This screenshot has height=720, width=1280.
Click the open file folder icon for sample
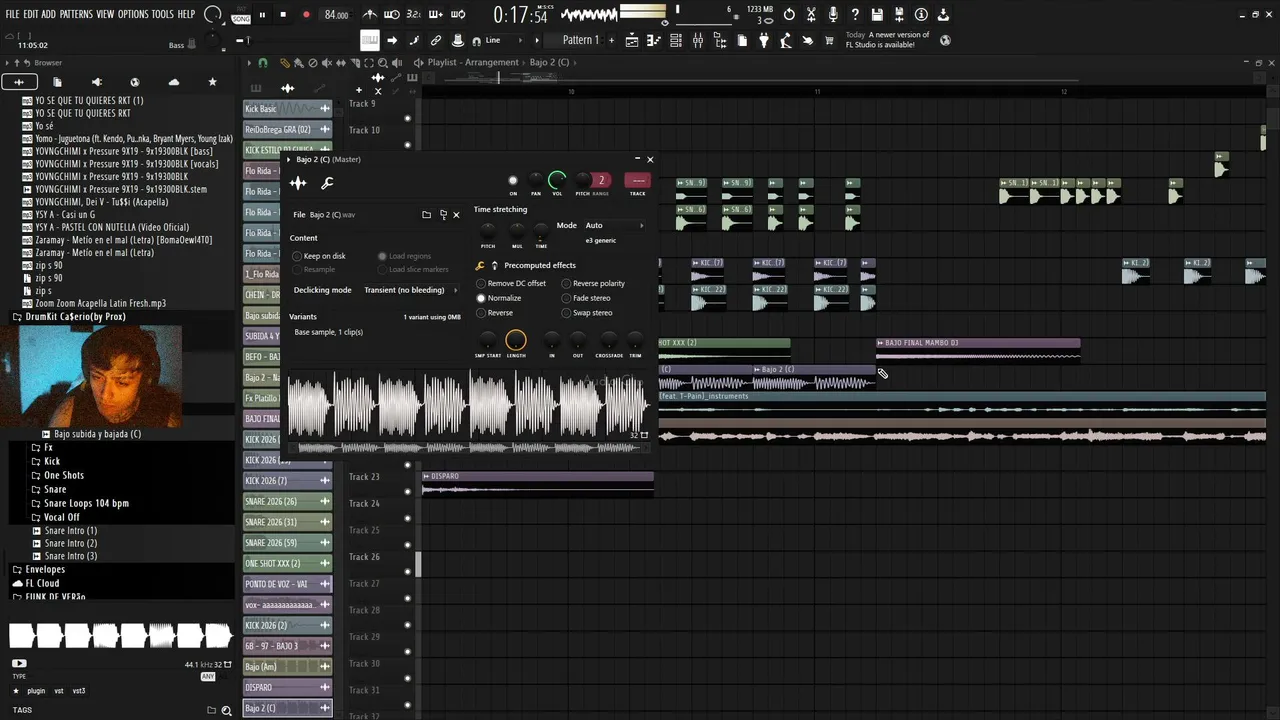click(x=426, y=215)
